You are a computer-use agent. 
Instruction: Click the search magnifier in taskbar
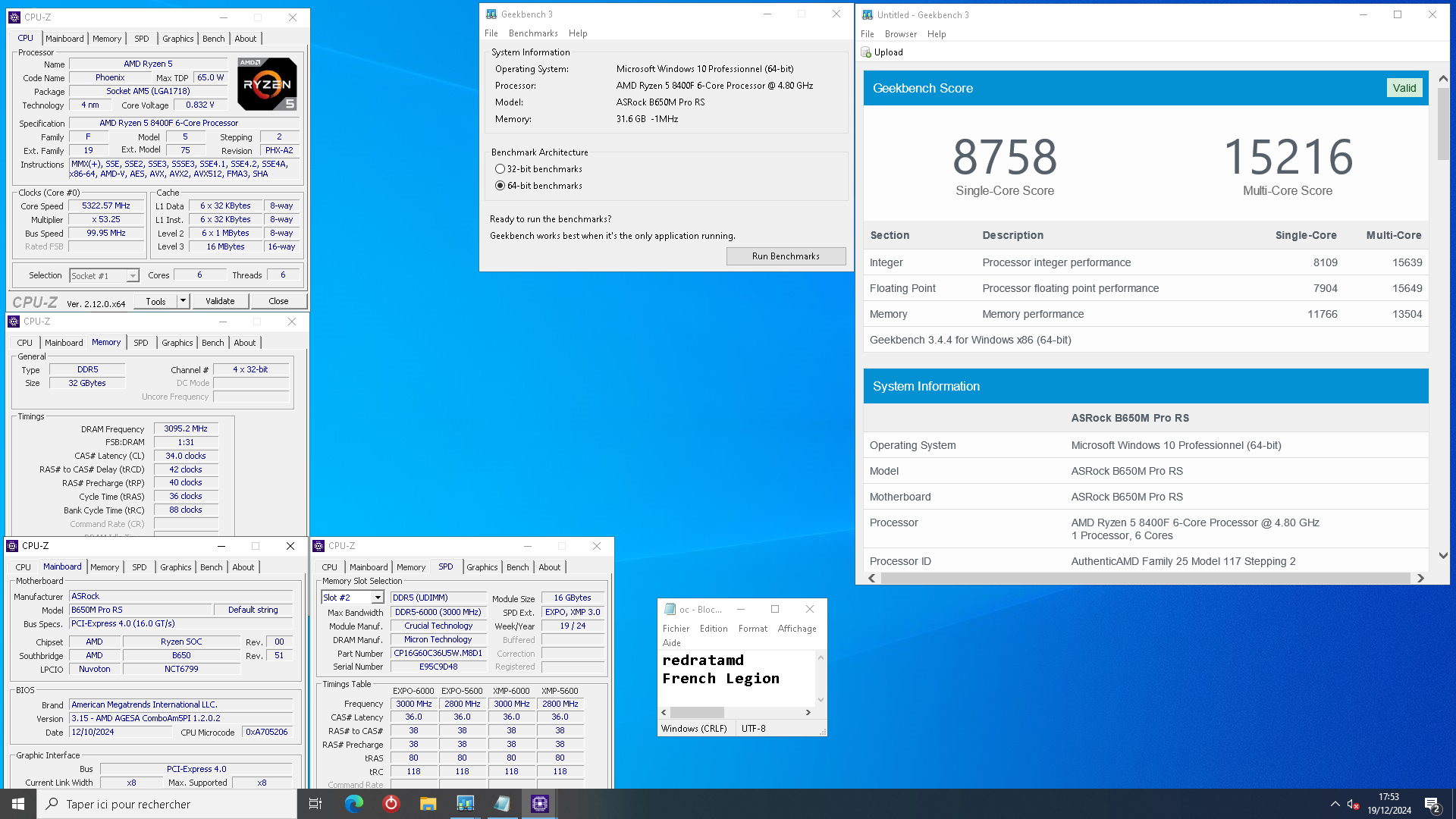point(52,804)
